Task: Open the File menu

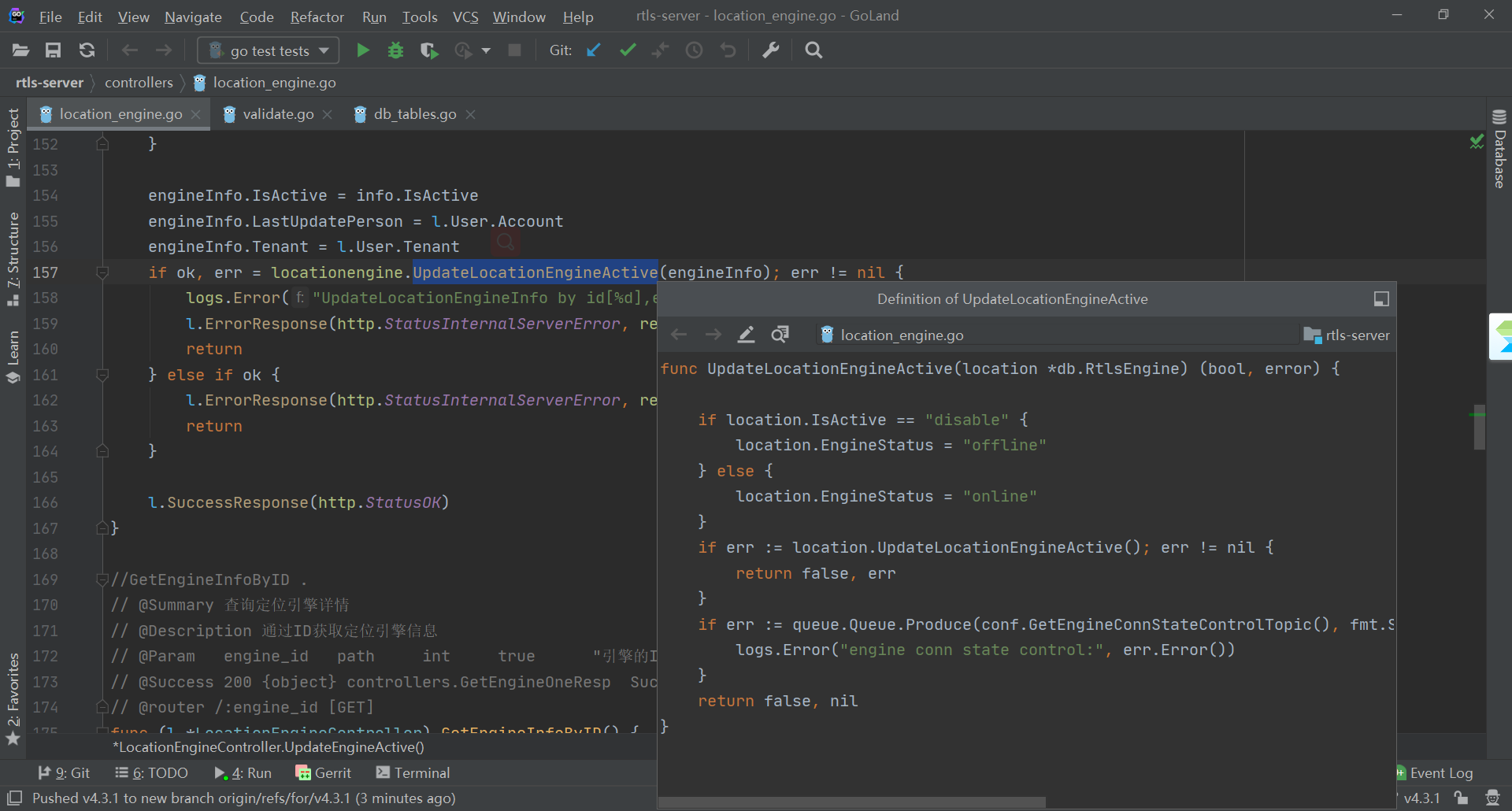Action: 50,17
